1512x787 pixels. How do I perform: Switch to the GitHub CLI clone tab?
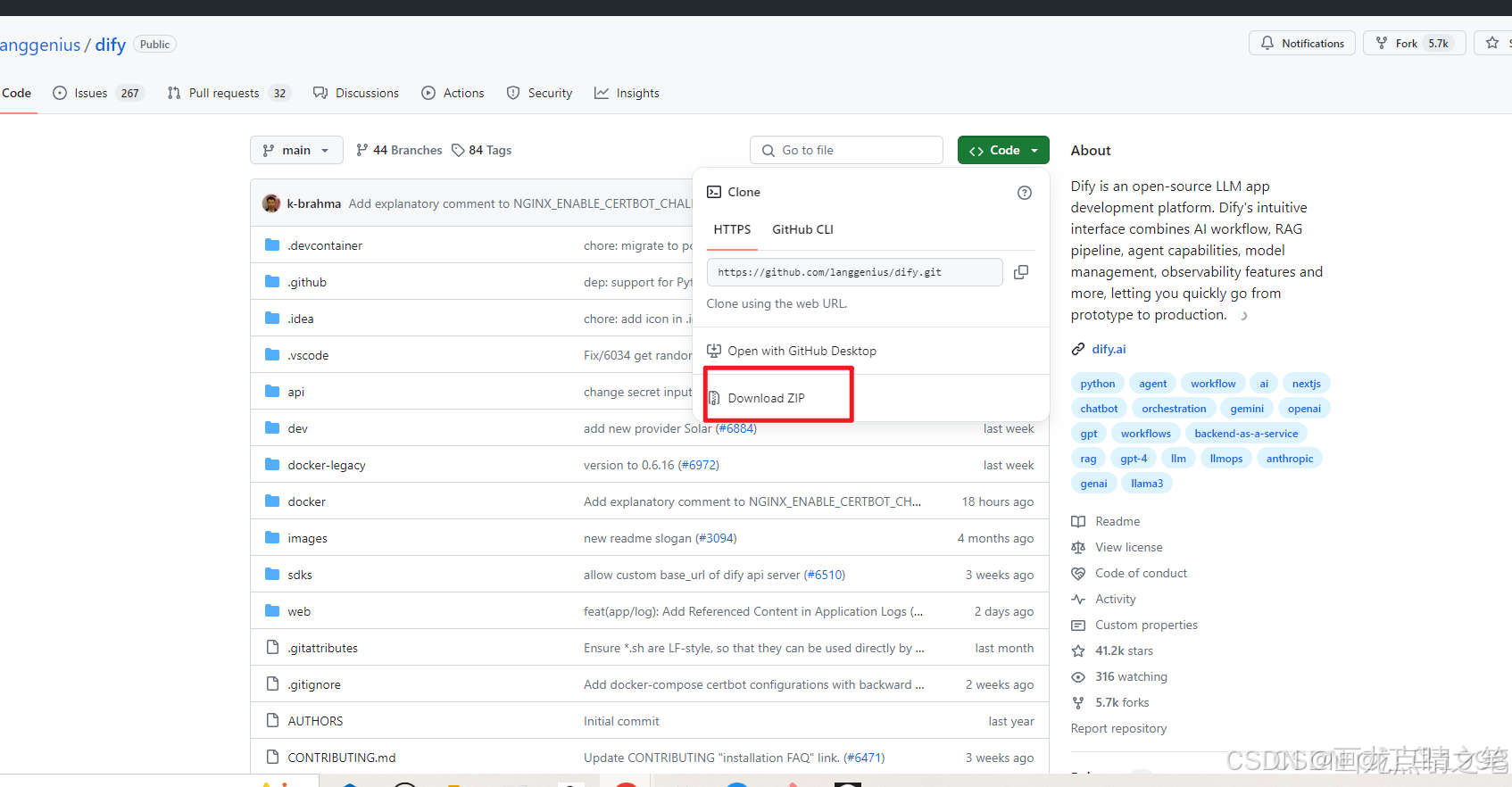pyautogui.click(x=802, y=229)
